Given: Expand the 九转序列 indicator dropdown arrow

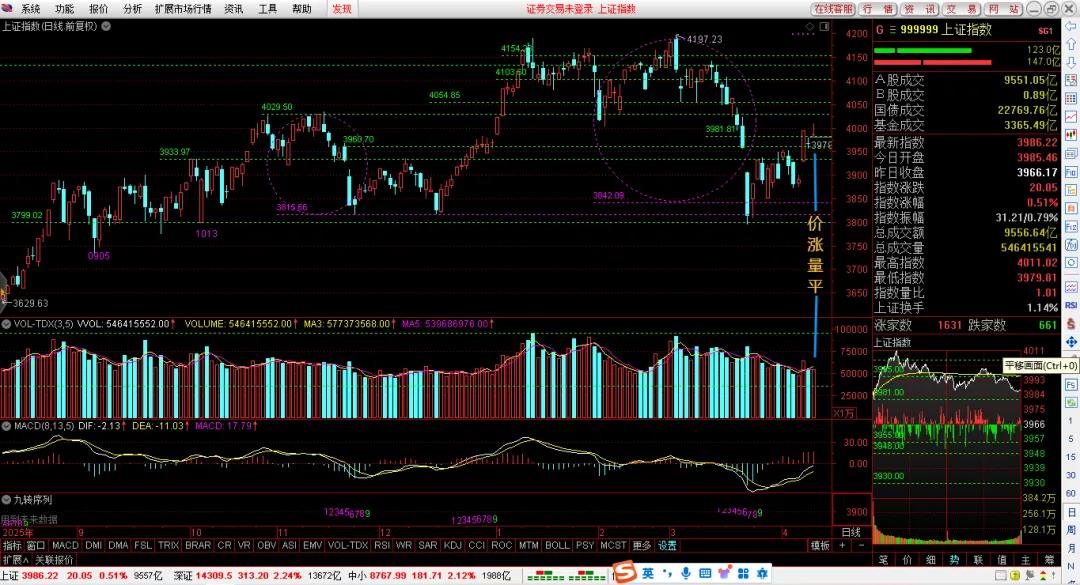Looking at the screenshot, I should pos(6,500).
